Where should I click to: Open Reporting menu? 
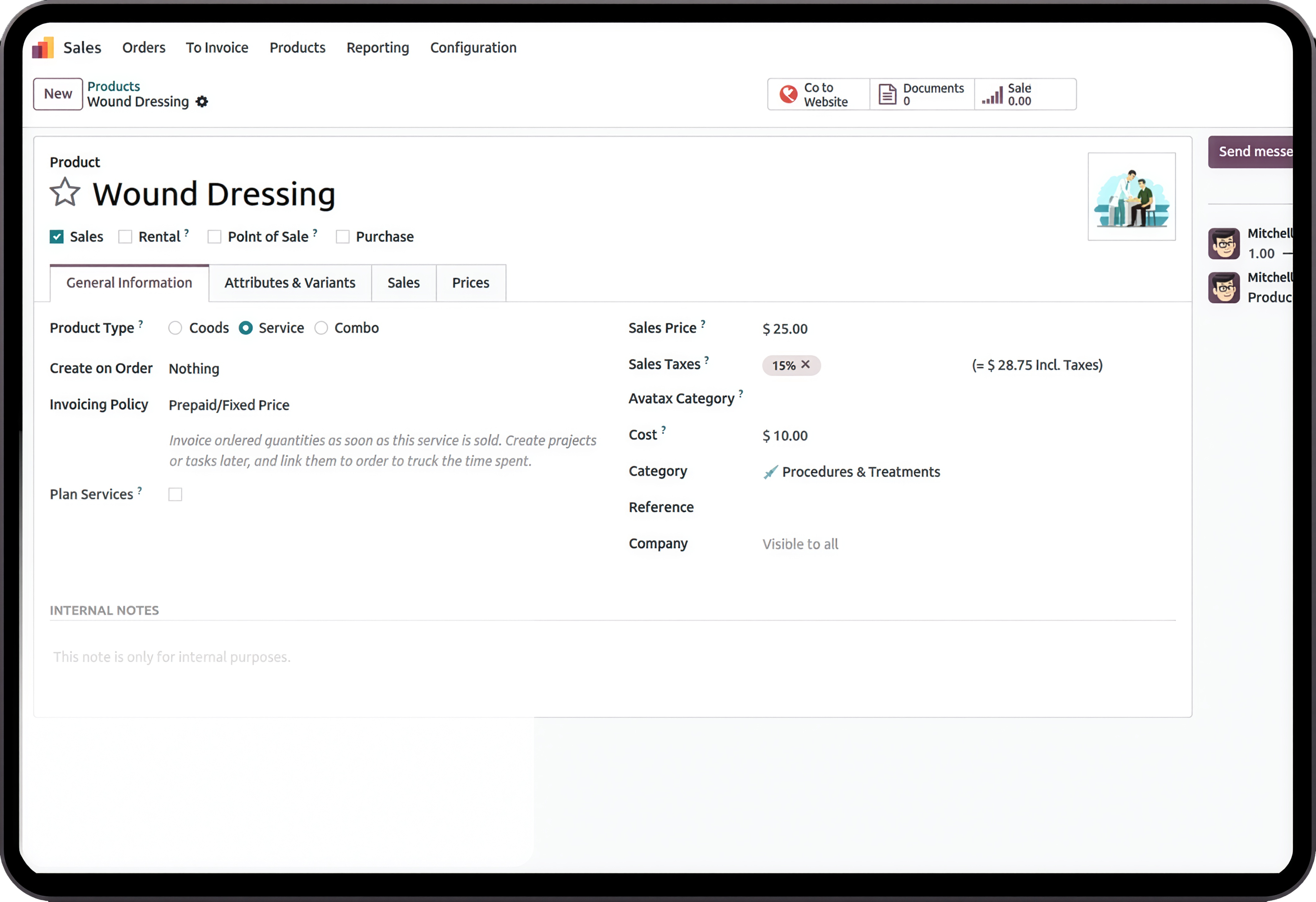click(x=378, y=47)
